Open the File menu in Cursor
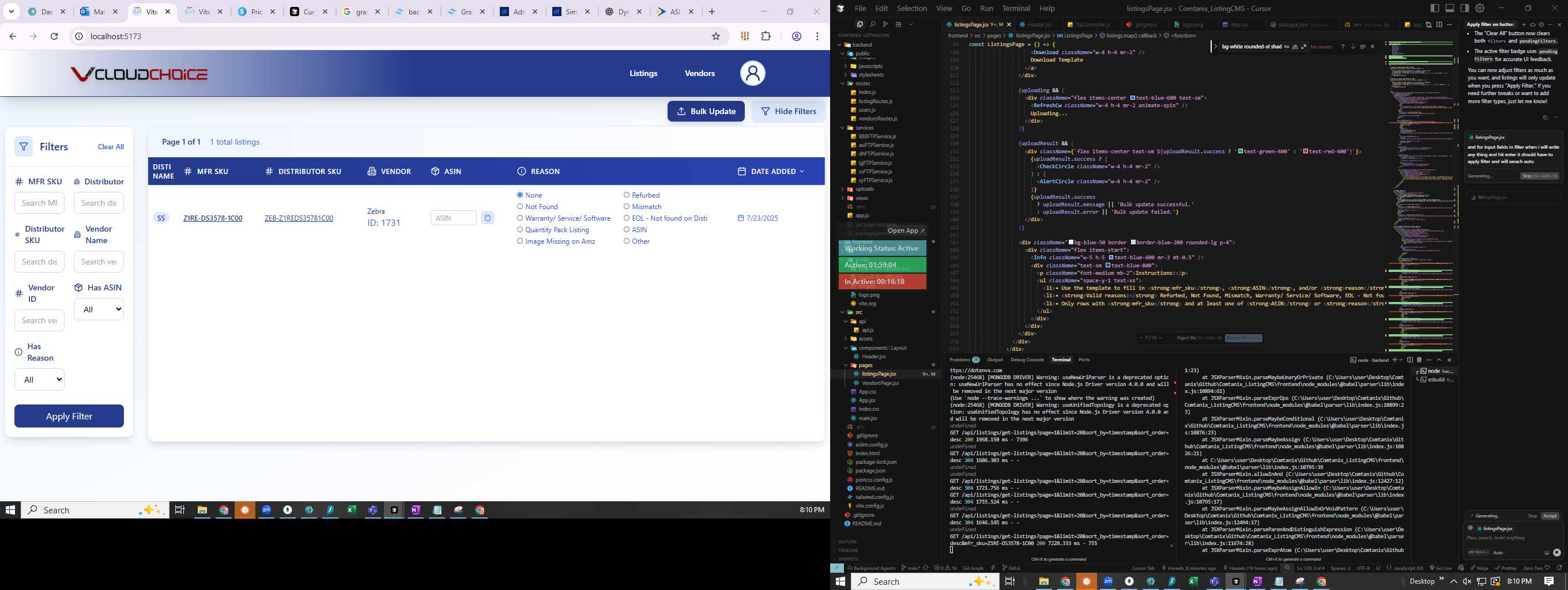The height and width of the screenshot is (590, 1568). pos(860,9)
